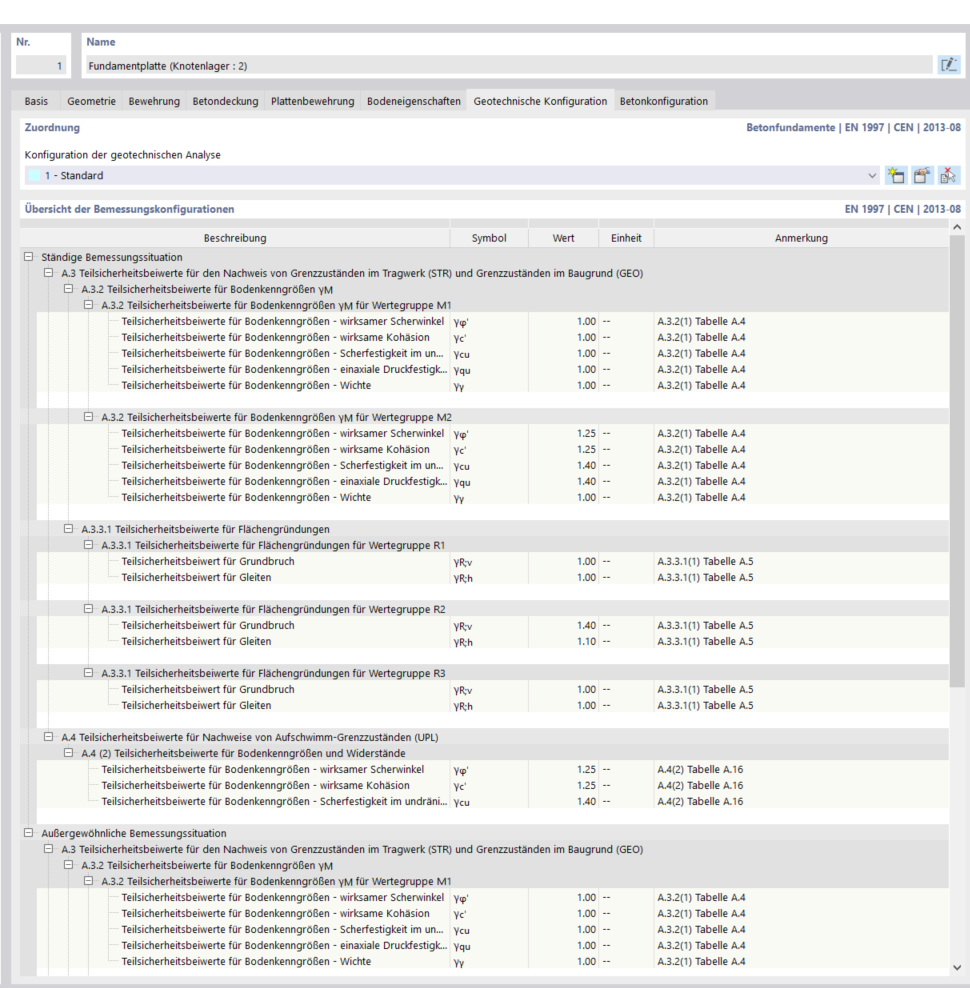
Task: Collapse the Wertegruppe M2 group
Action: [88, 416]
